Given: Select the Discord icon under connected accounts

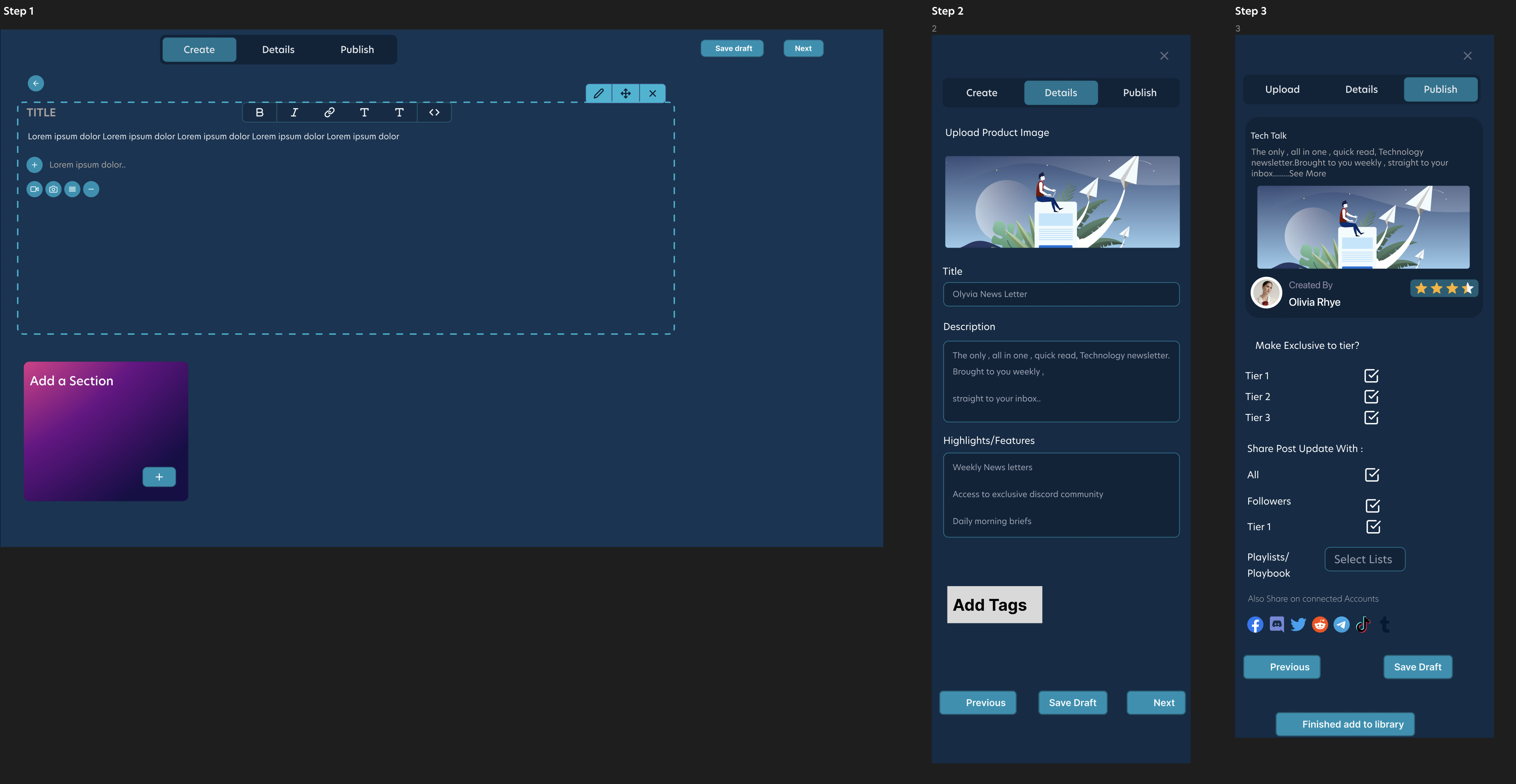Looking at the screenshot, I should click(x=1276, y=624).
